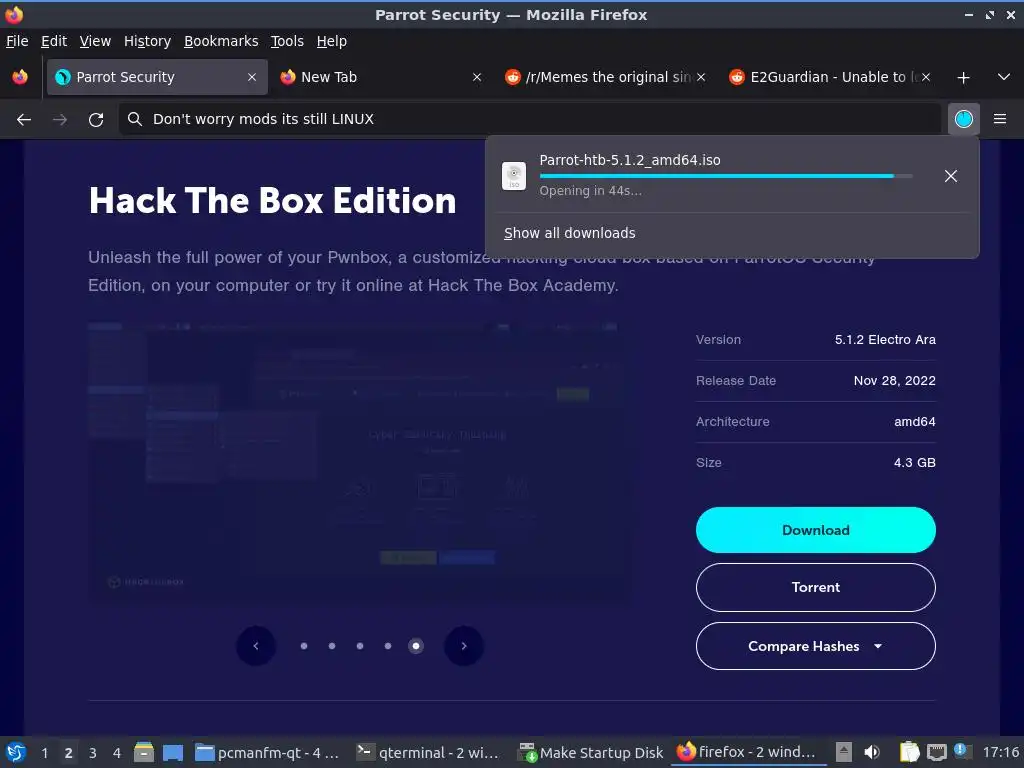
Task: Expand the Compare Hashes dropdown
Action: click(816, 646)
